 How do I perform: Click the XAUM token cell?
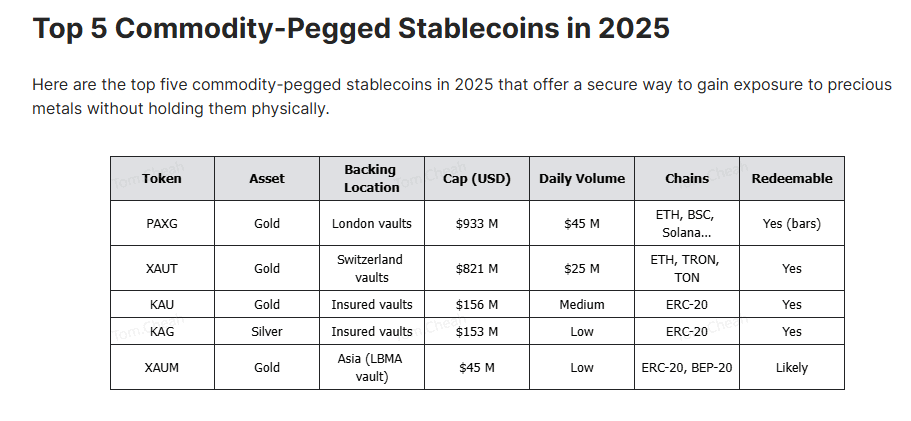162,368
